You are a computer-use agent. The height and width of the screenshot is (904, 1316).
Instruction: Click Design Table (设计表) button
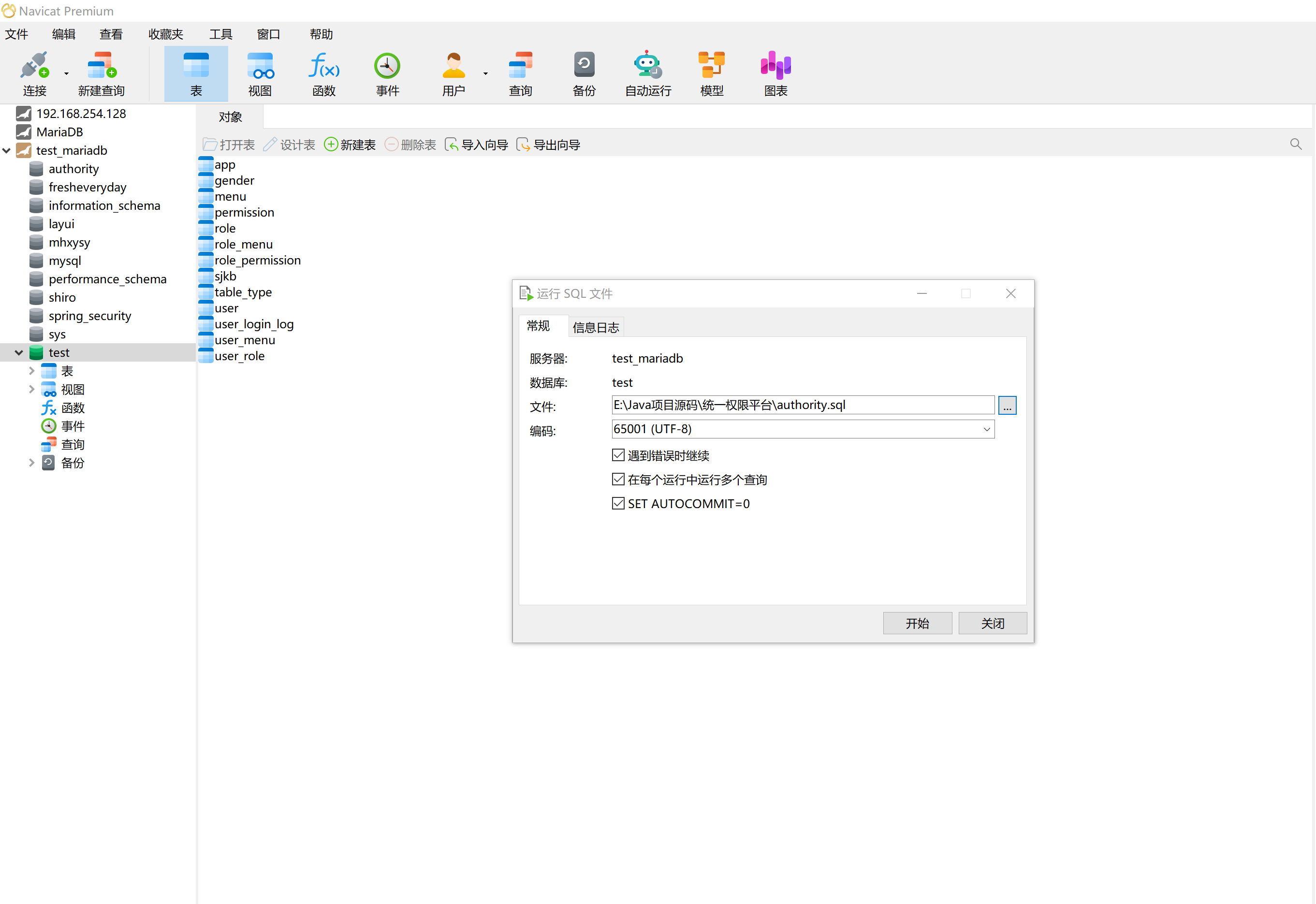[x=289, y=145]
